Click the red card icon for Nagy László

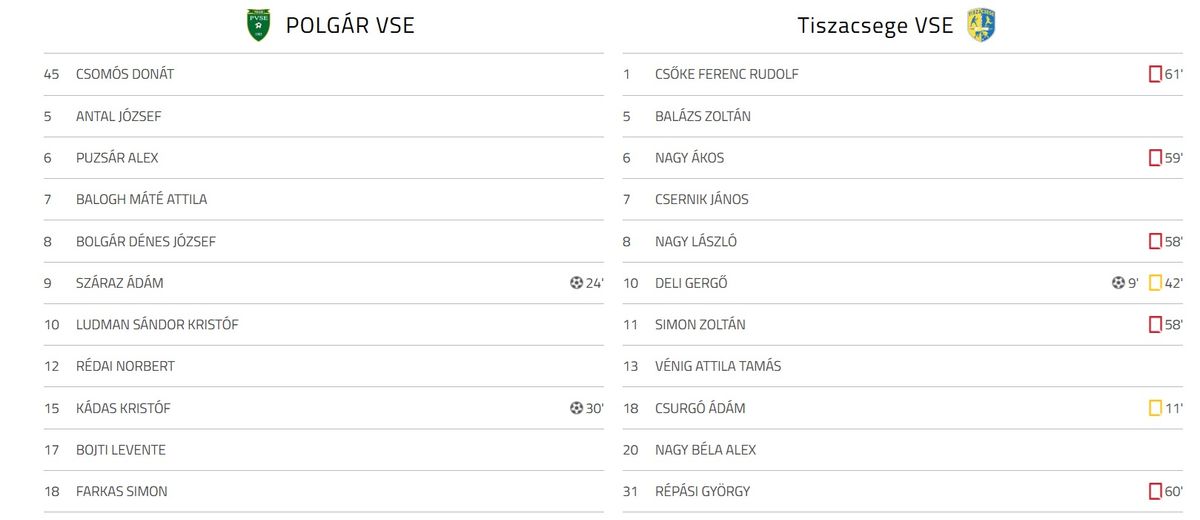coord(1155,241)
